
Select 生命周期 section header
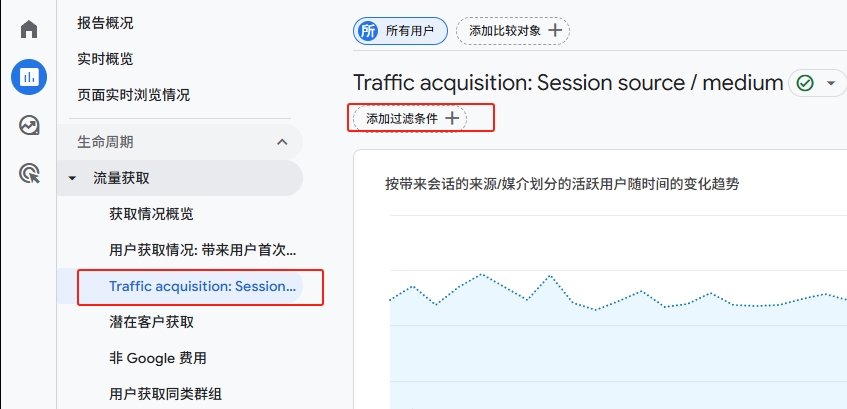point(180,142)
